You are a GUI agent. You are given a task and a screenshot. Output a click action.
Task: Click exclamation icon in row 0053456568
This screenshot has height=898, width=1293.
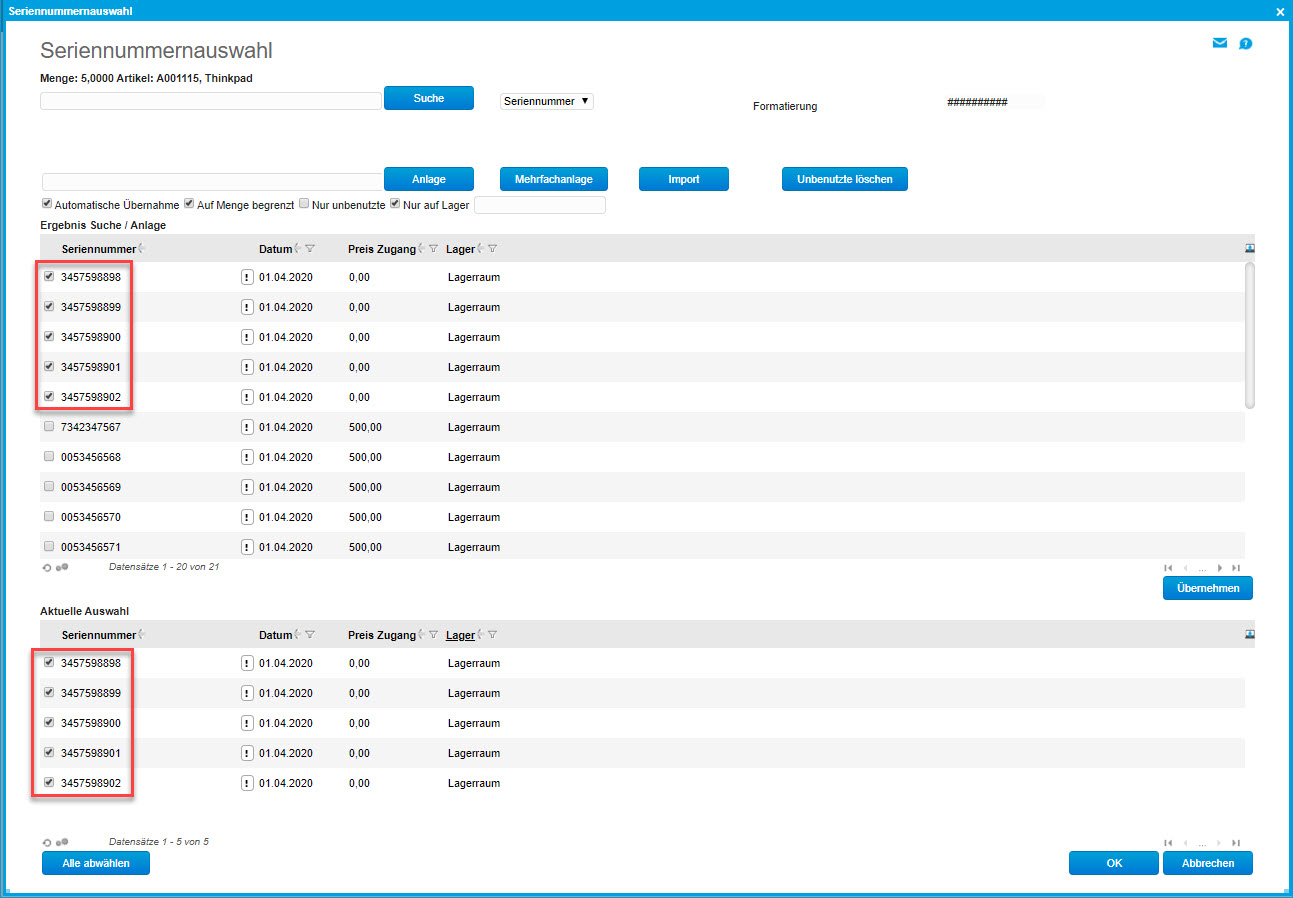[x=247, y=457]
